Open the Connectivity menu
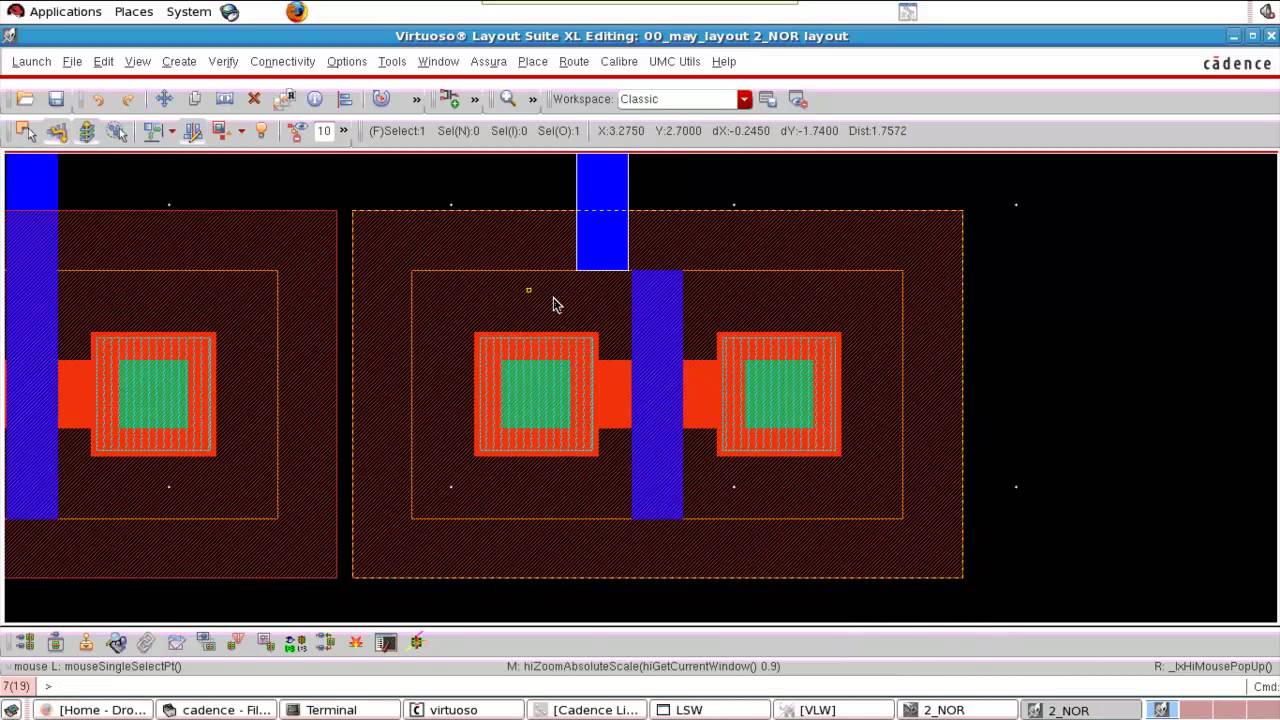 pyautogui.click(x=283, y=61)
